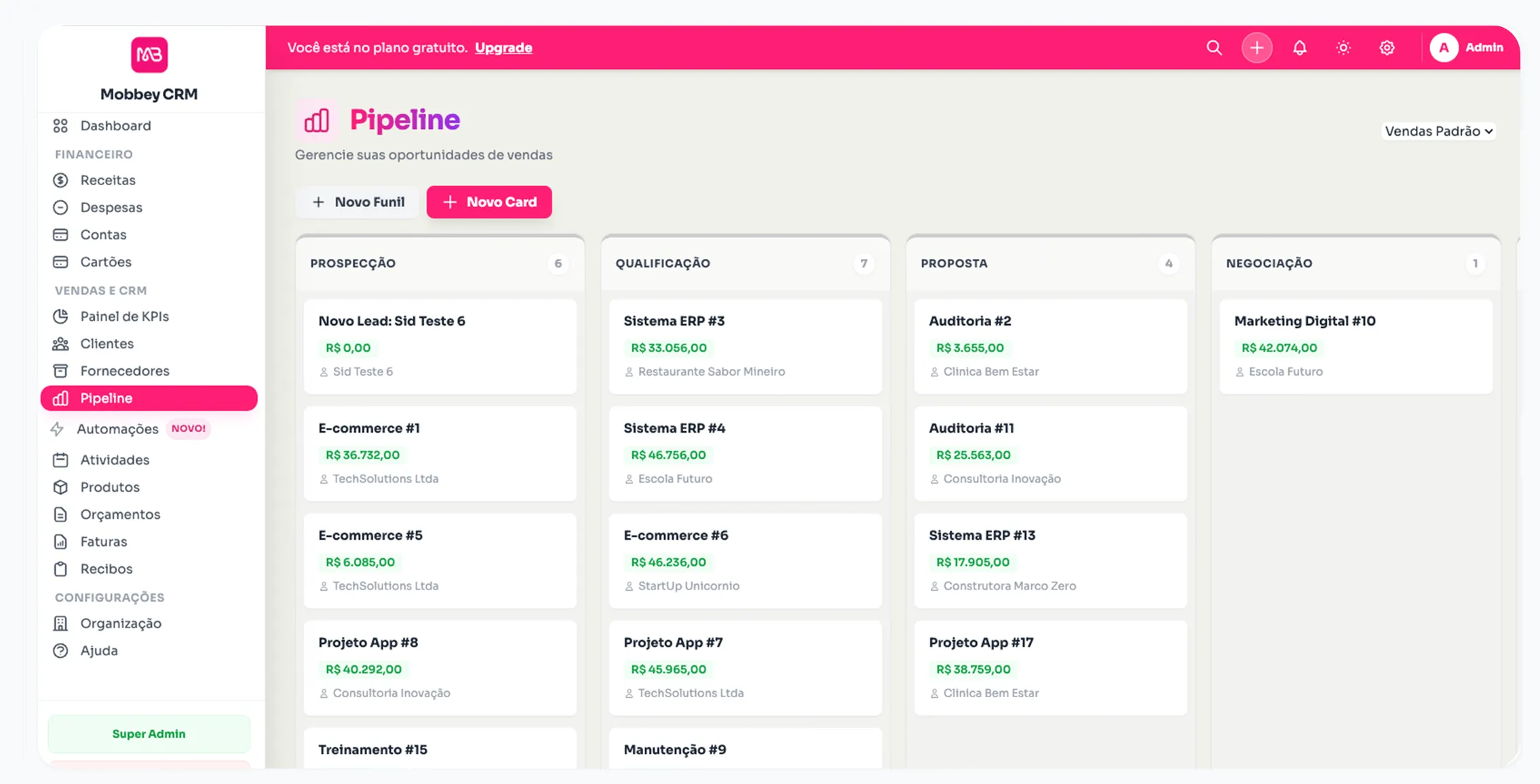
Task: Select the Clientes people icon
Action: coord(60,343)
